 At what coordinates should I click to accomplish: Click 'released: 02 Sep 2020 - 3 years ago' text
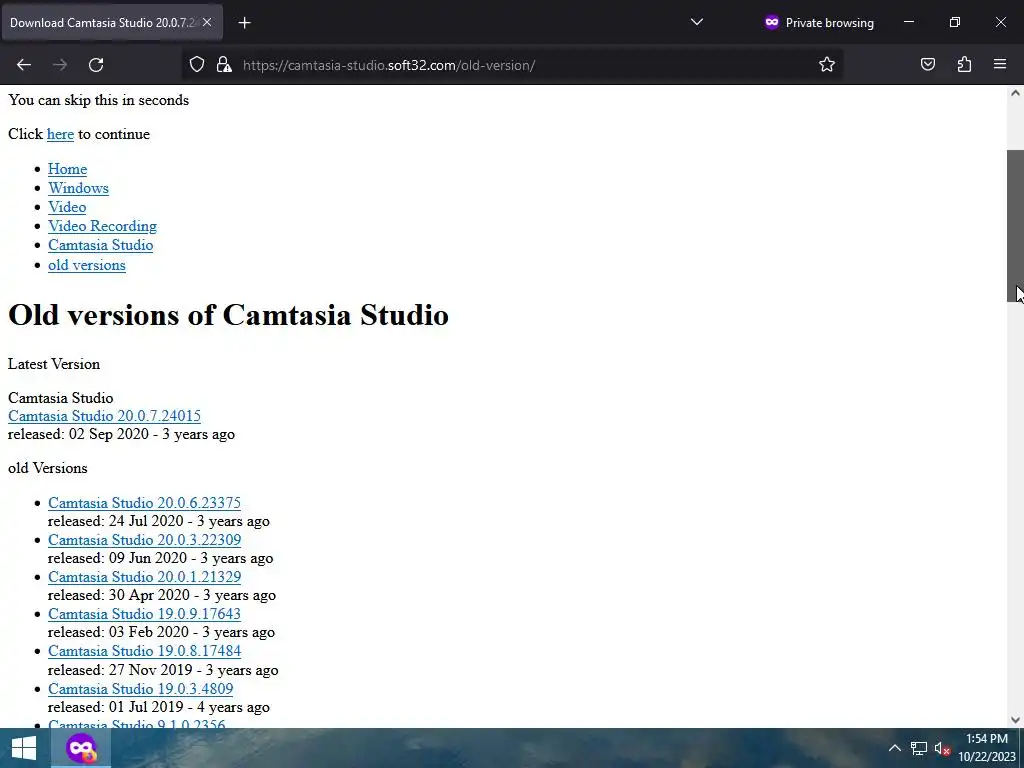121,434
